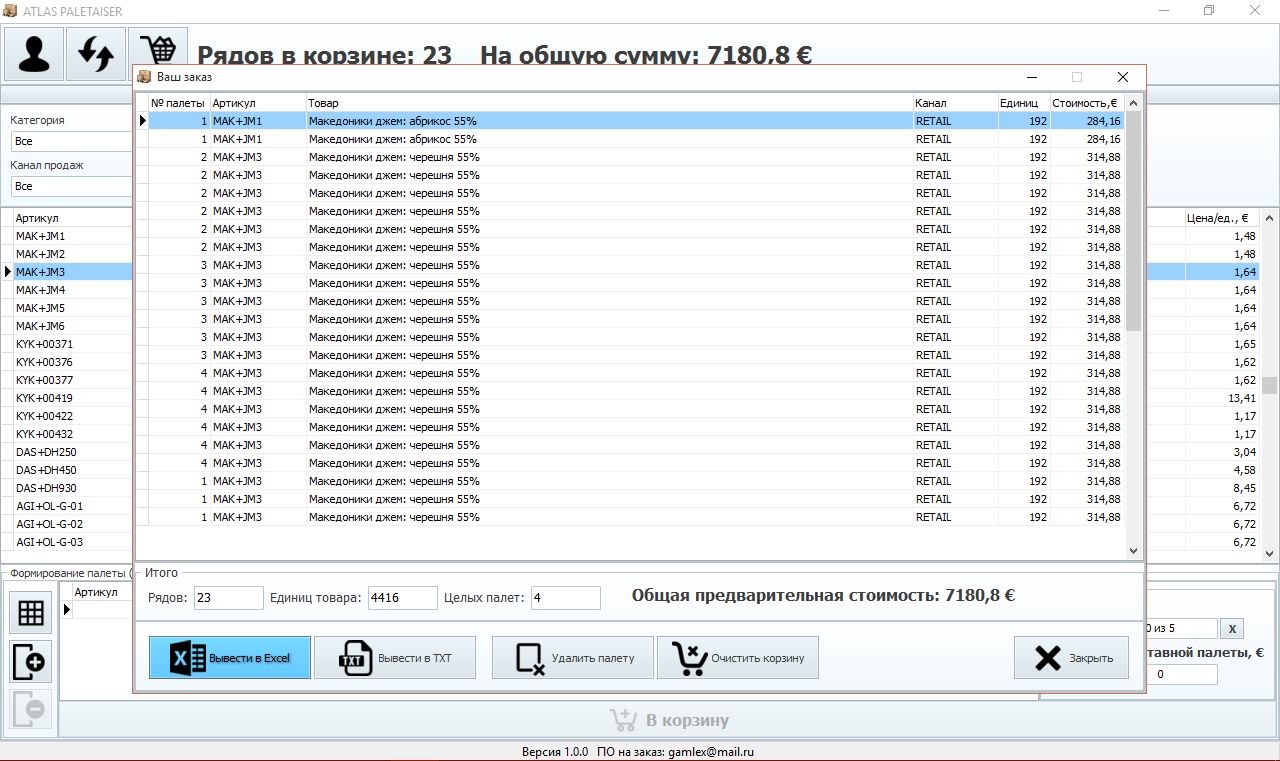Click pallet cost field showing 0
Viewport: 1280px width, 761px height.
1182,674
